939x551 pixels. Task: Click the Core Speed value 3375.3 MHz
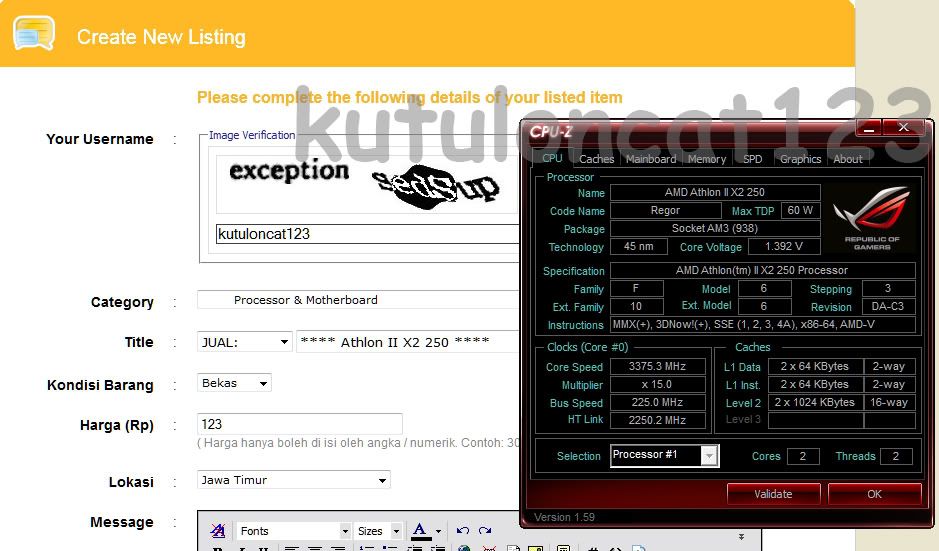658,366
